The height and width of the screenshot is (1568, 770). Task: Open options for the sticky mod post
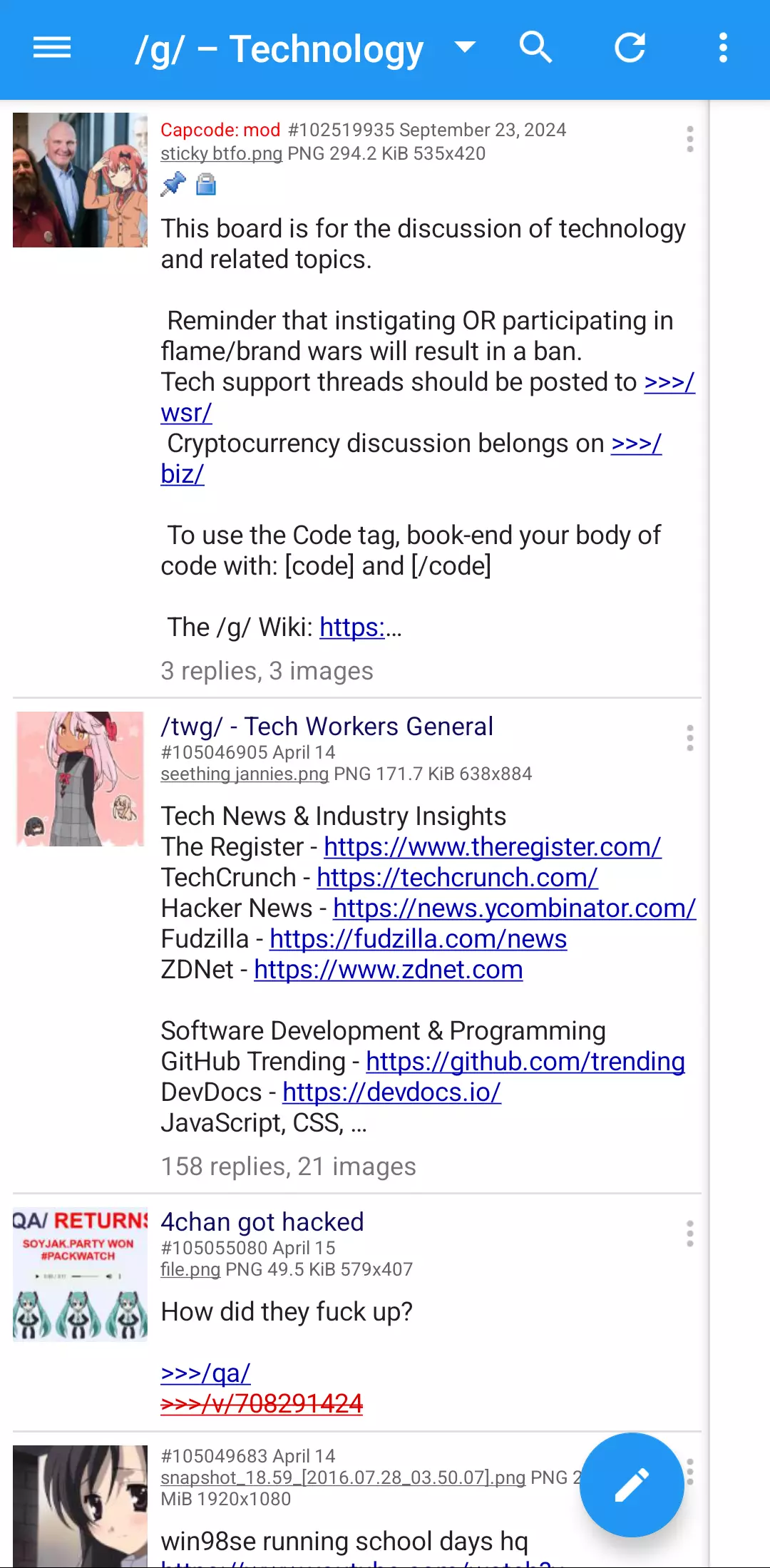click(690, 139)
